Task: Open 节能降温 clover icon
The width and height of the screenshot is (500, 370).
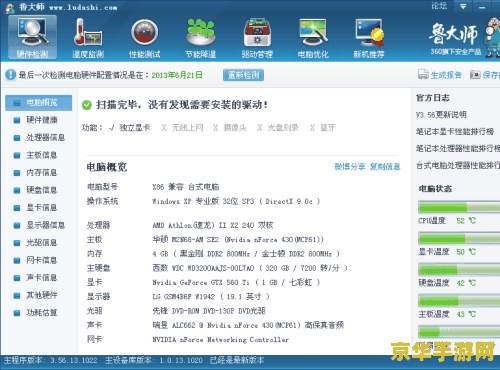Action: (x=201, y=37)
